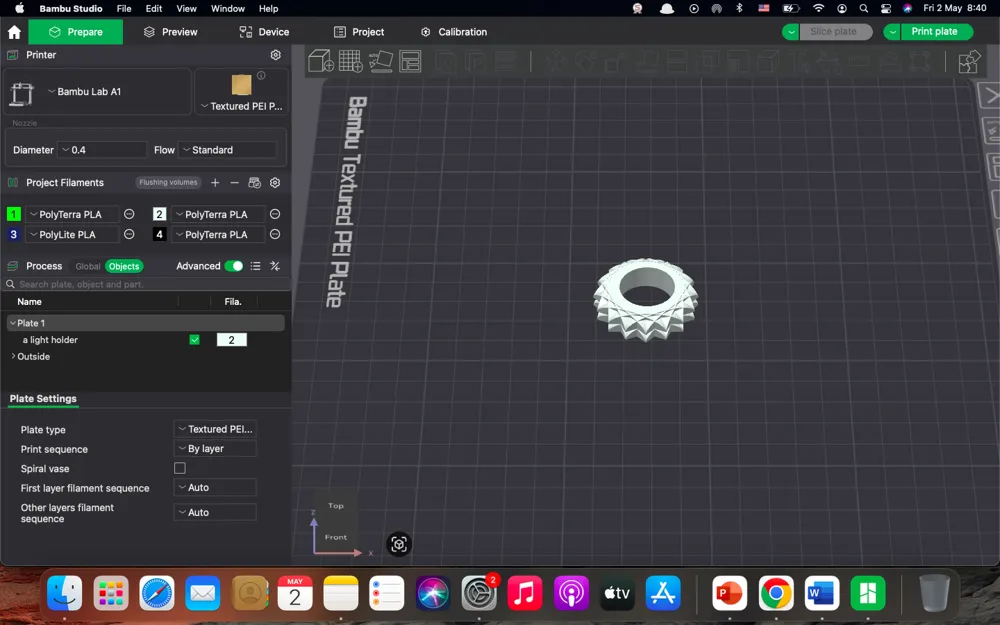The width and height of the screenshot is (1000, 625).
Task: Switch to the Calibration tab
Action: [x=453, y=32]
